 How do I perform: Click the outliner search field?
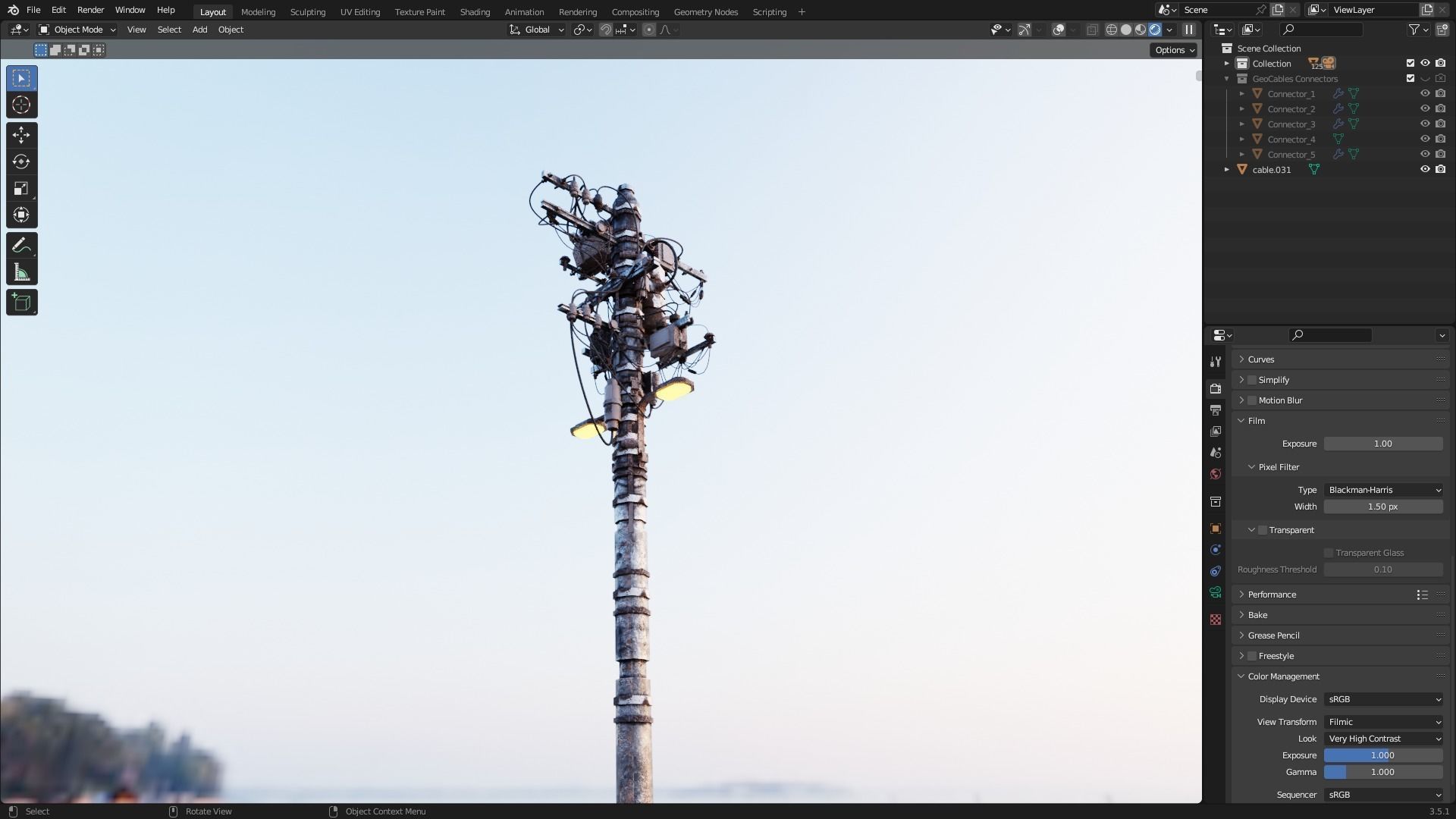click(1327, 30)
